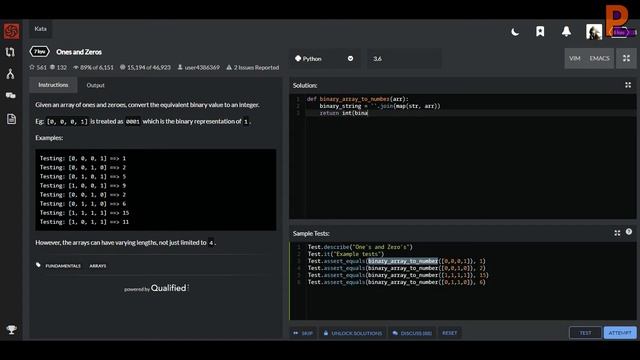
Task: Open the powered by Qualified link
Action: pyautogui.click(x=156, y=288)
